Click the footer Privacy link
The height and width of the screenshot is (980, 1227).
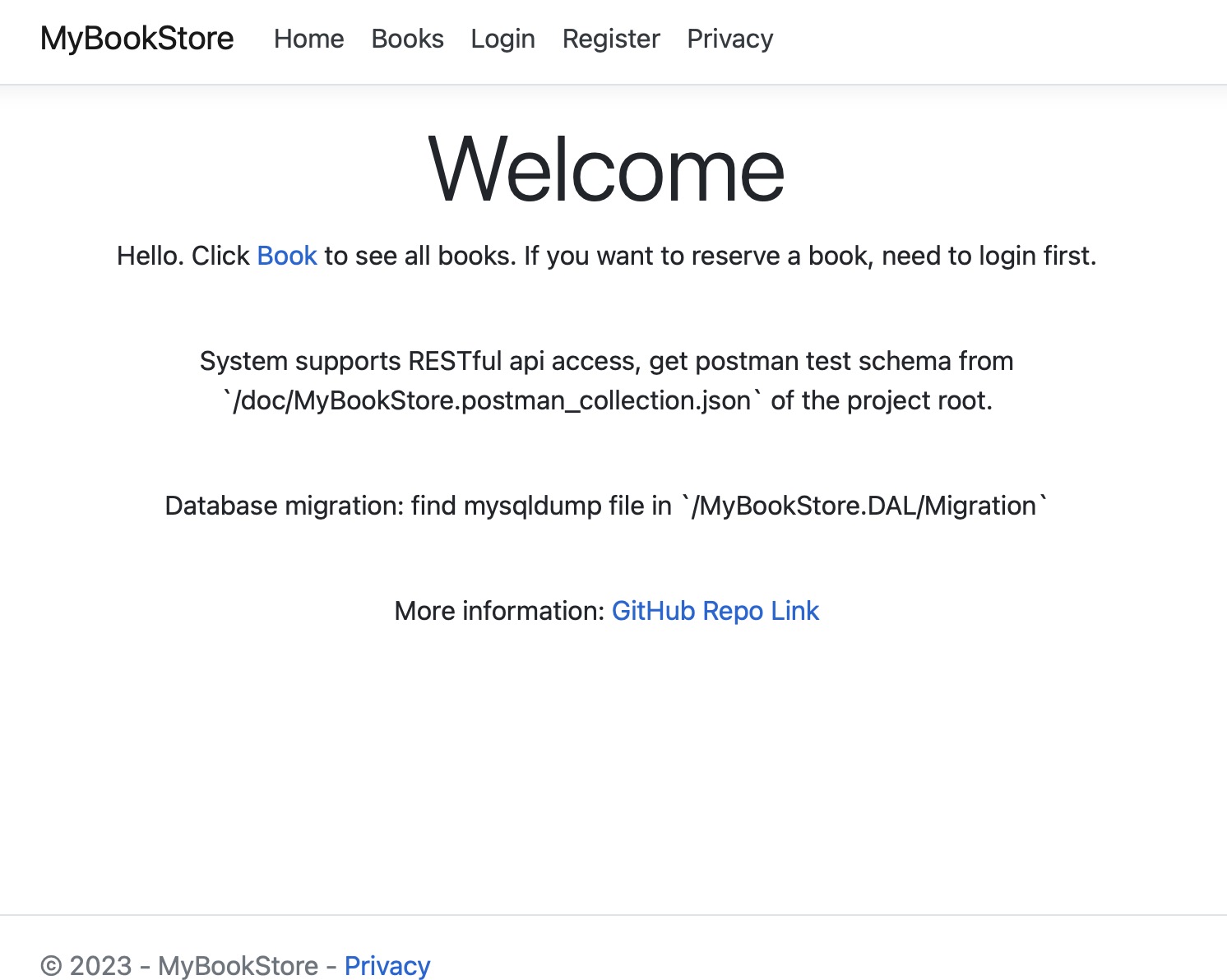387,966
